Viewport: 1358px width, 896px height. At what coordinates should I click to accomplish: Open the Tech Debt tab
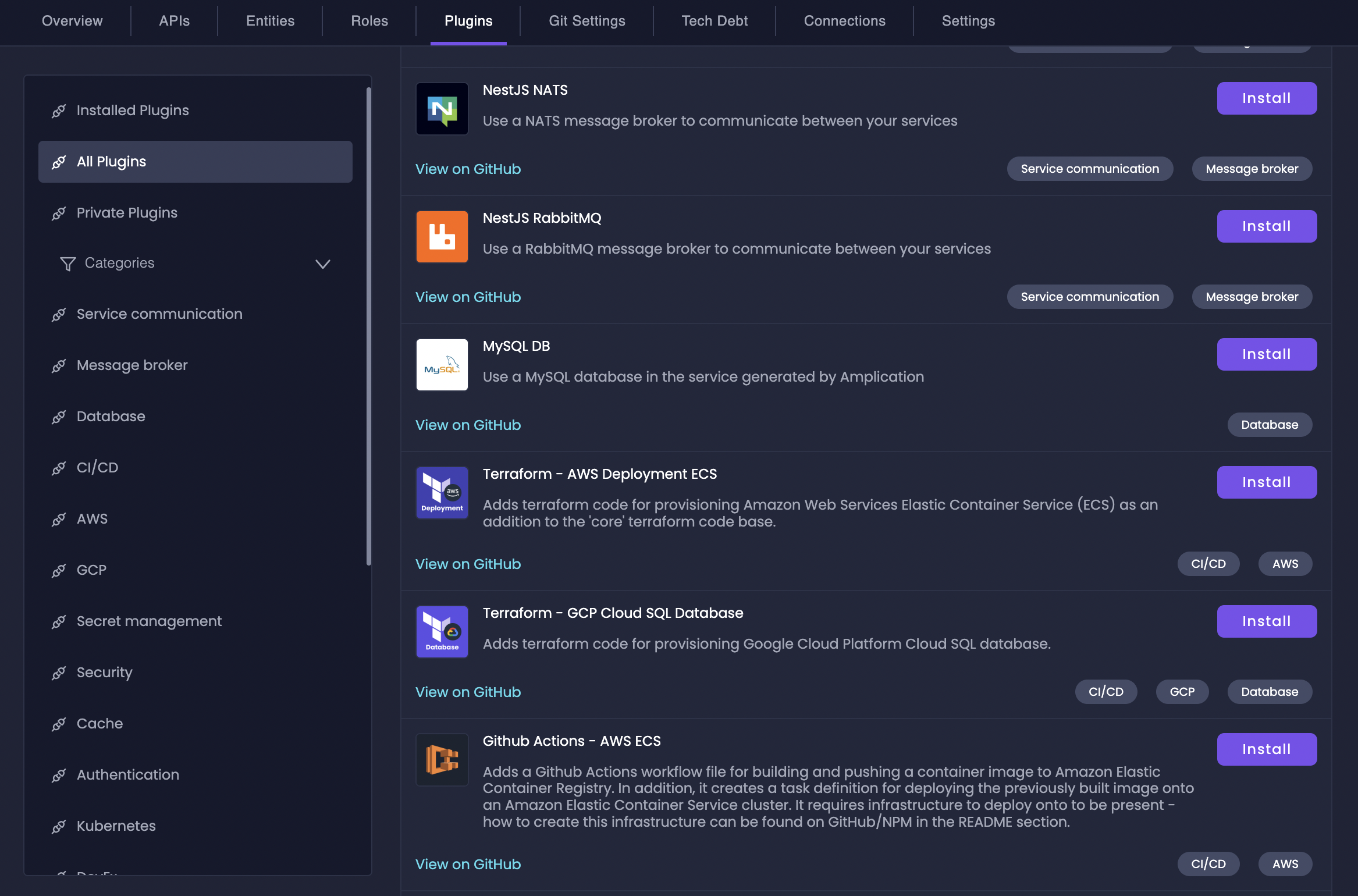[x=714, y=21]
